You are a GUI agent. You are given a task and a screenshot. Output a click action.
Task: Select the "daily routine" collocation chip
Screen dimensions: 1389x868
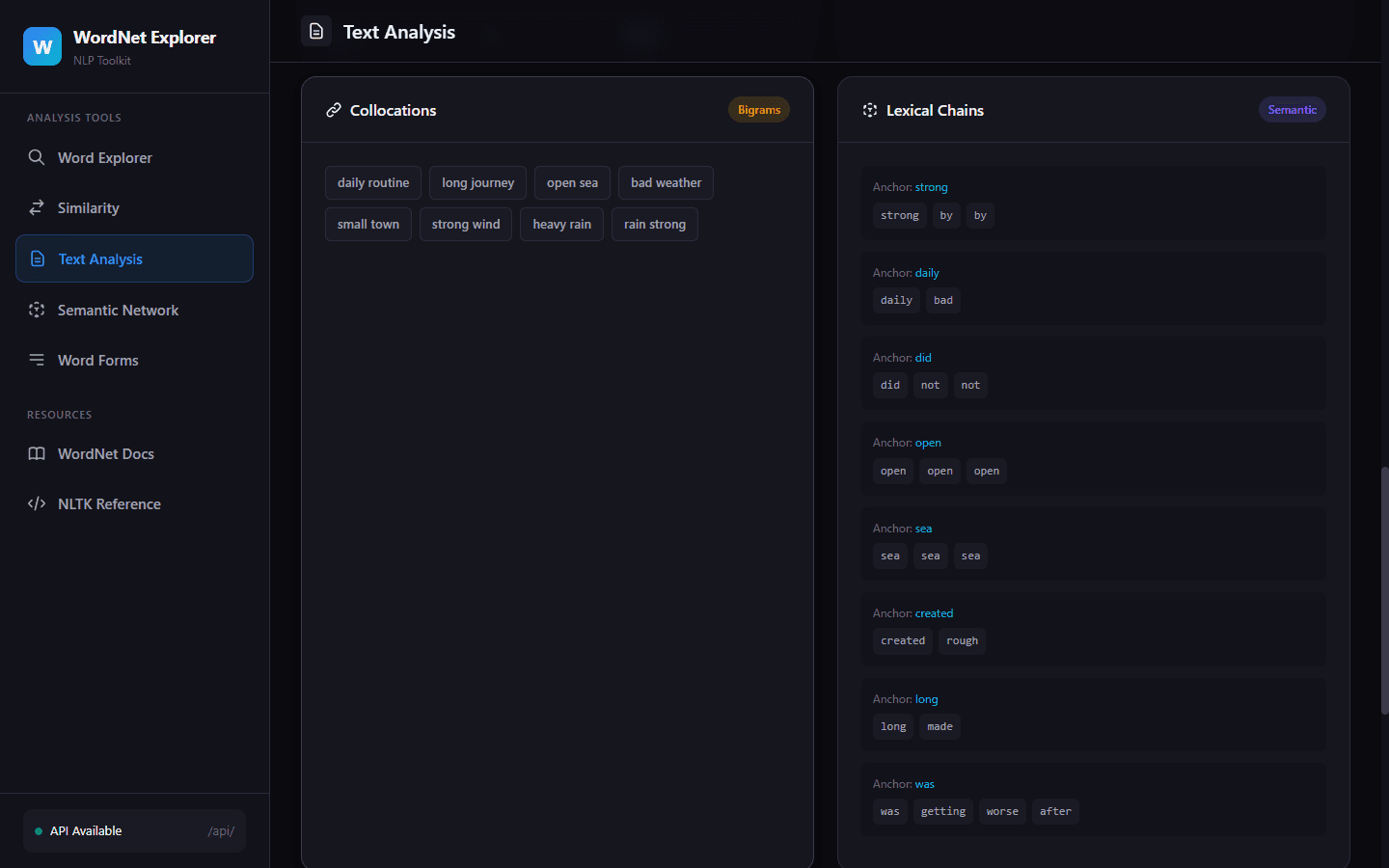(x=373, y=182)
